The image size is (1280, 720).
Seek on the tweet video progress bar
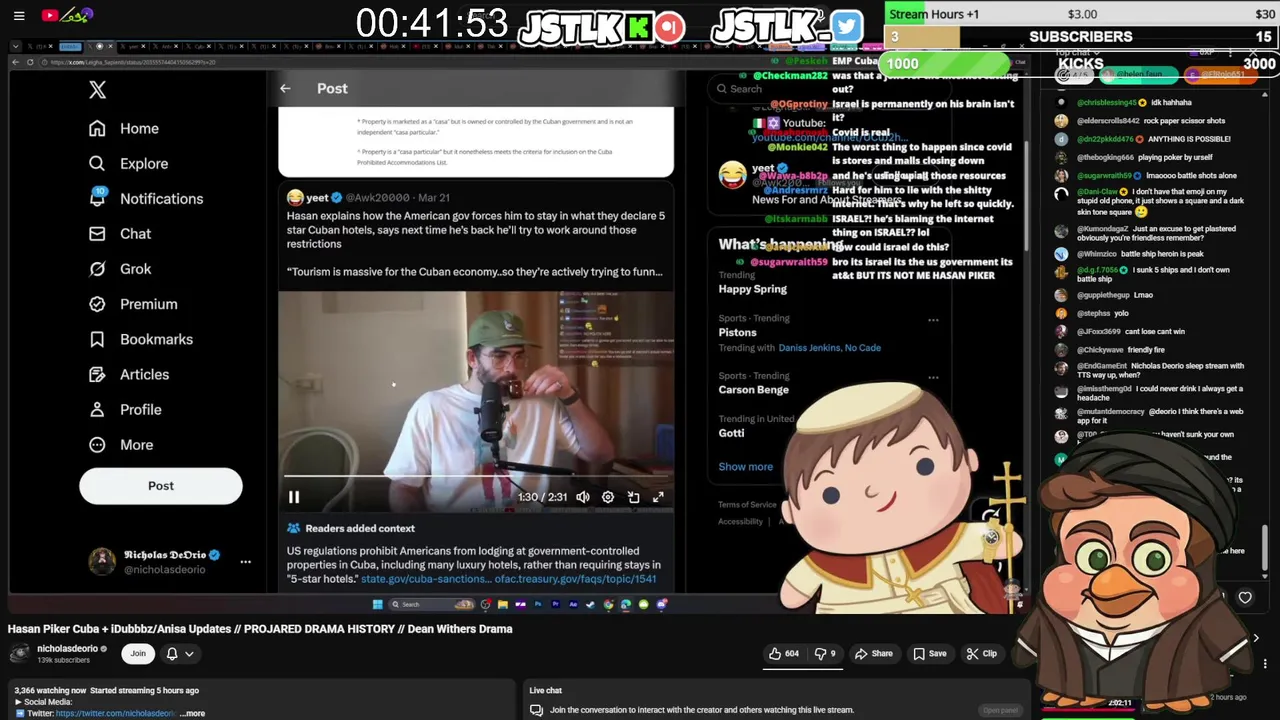tap(476, 478)
